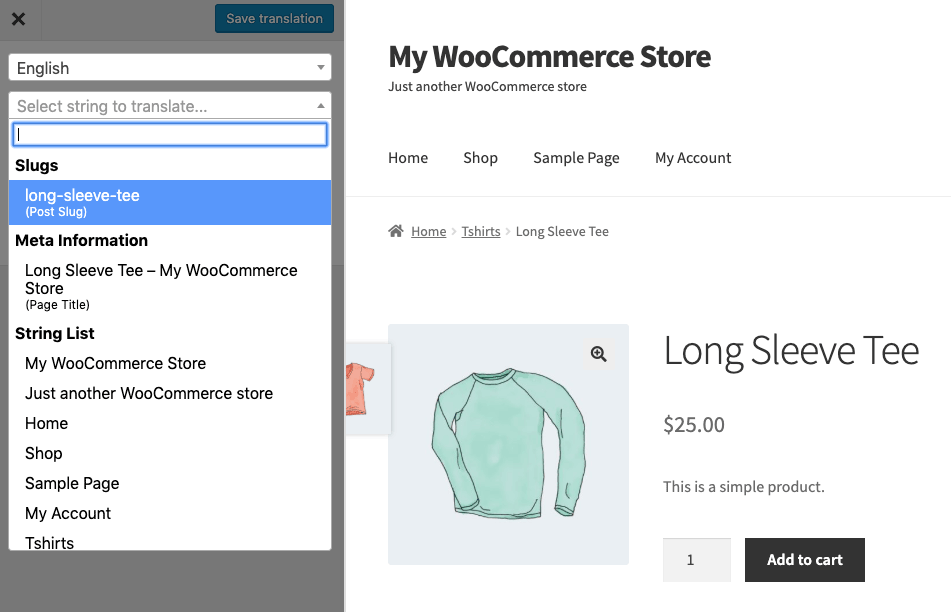Click the 'Meta Information' group header
The width and height of the screenshot is (951, 612).
[81, 240]
